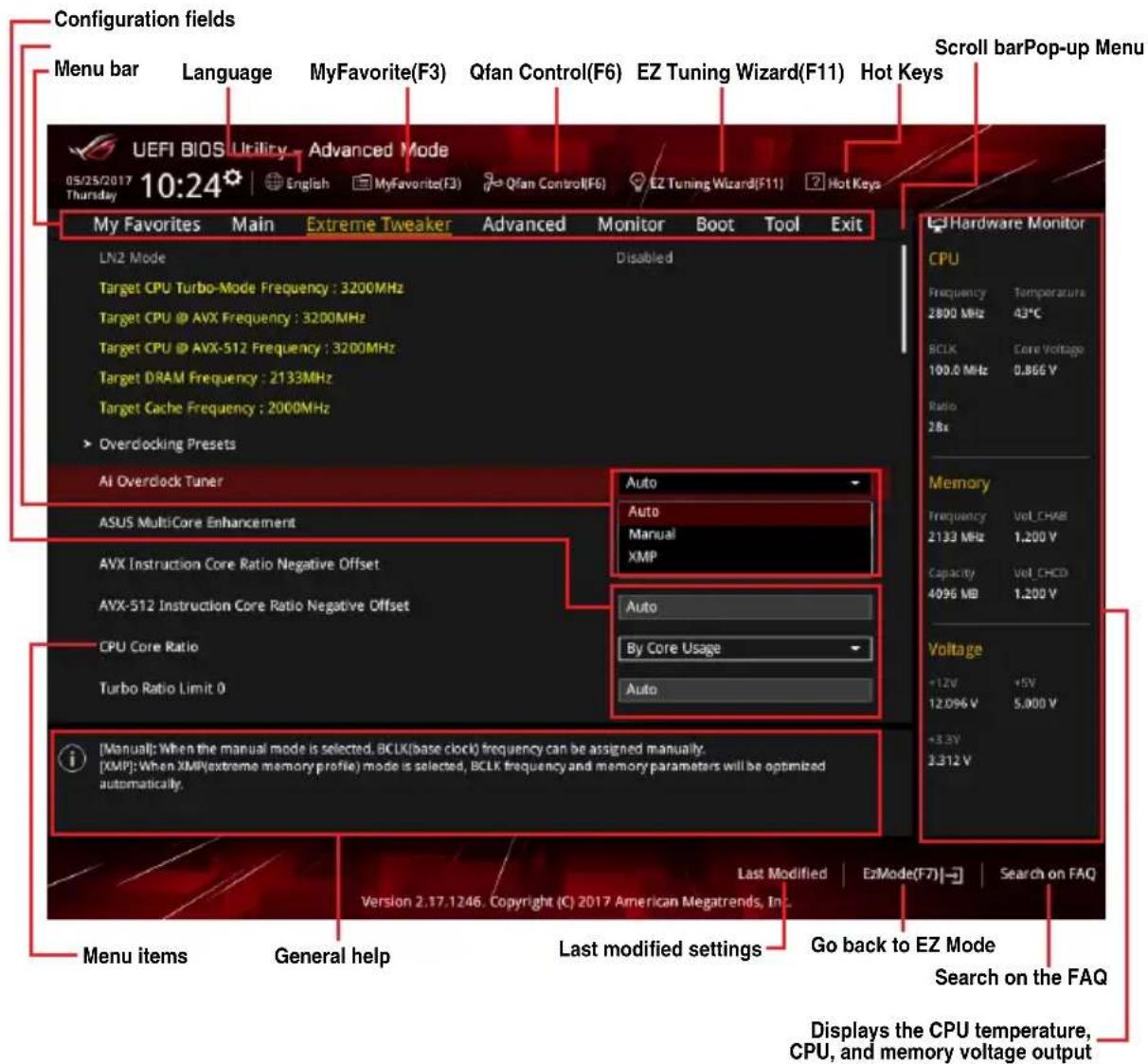The image size is (1148, 1064).
Task: Click the 0.866 V core voltage value
Action: (x=1034, y=370)
